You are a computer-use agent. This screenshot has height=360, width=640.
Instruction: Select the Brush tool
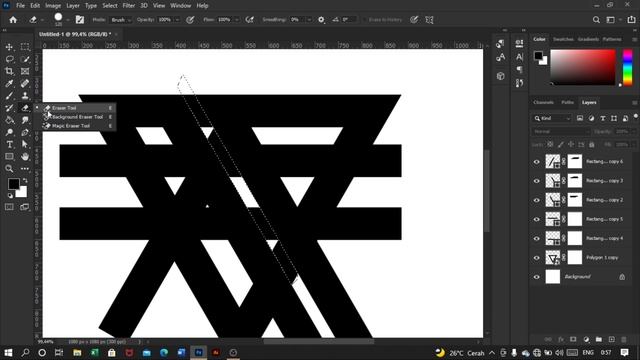(9, 96)
